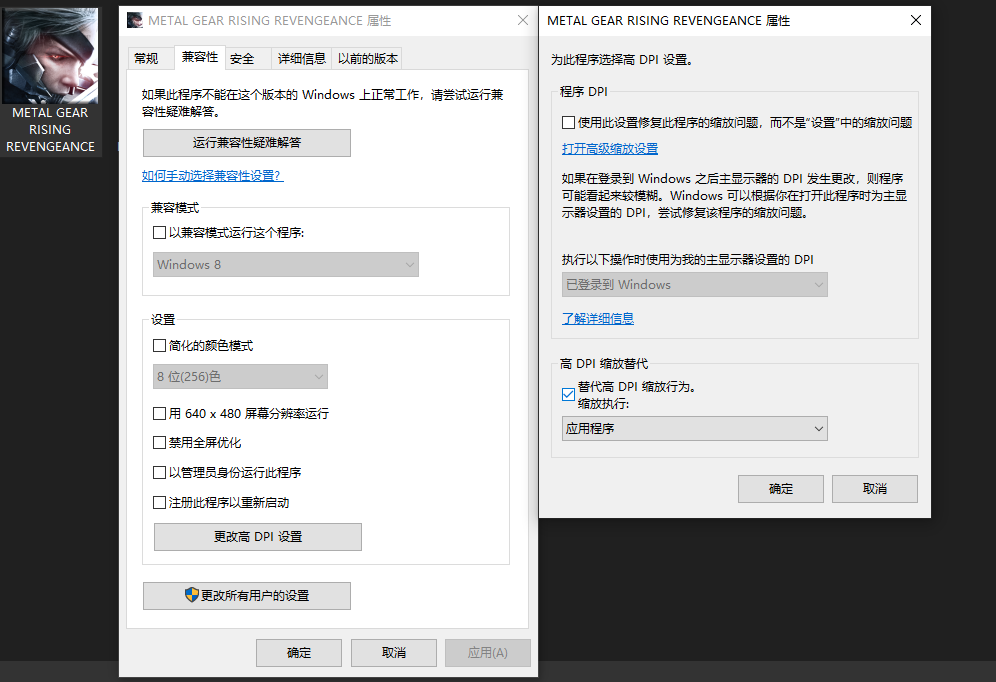
Task: Select the 兼容性 tab
Action: click(x=200, y=57)
